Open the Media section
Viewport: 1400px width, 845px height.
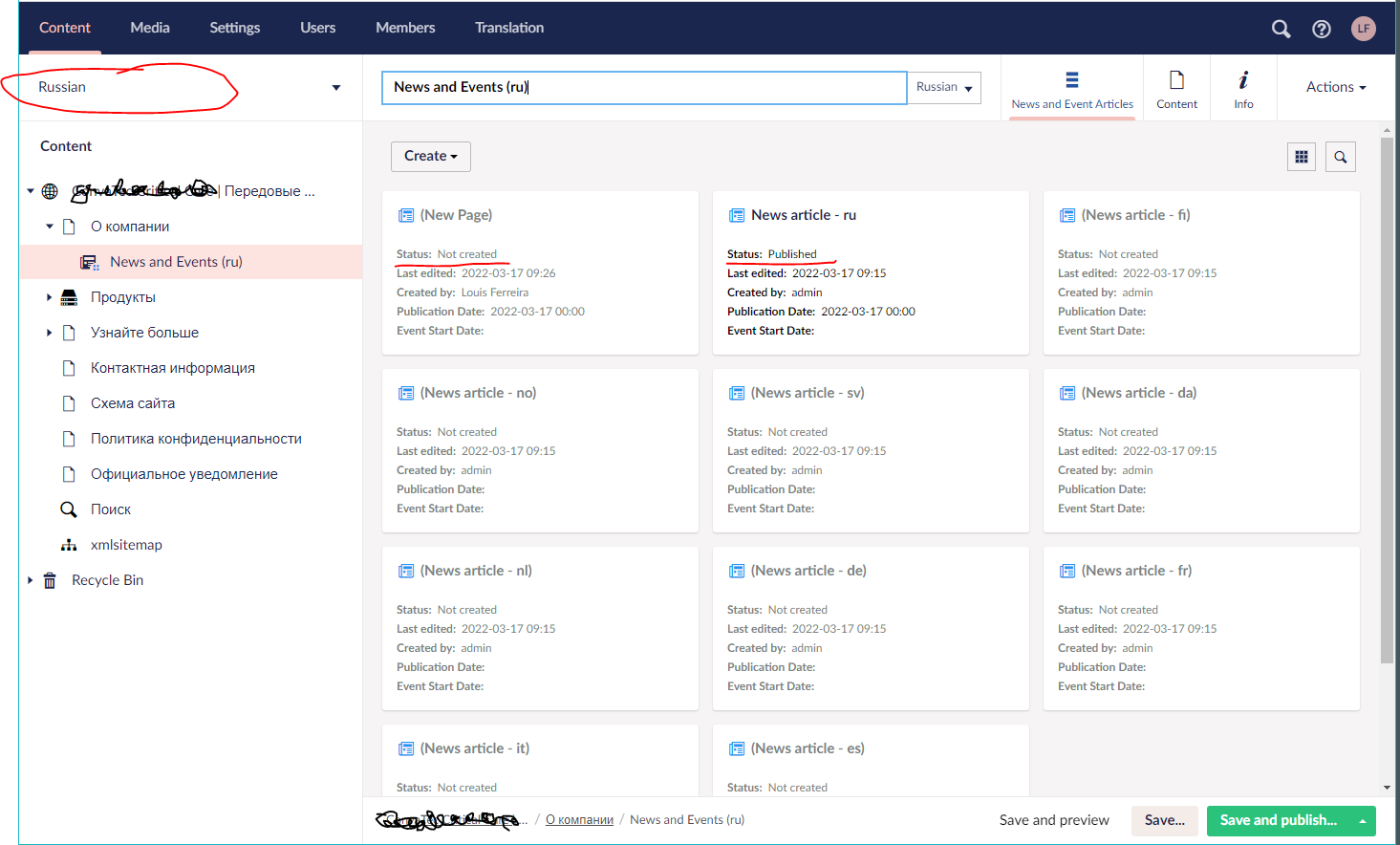[150, 28]
